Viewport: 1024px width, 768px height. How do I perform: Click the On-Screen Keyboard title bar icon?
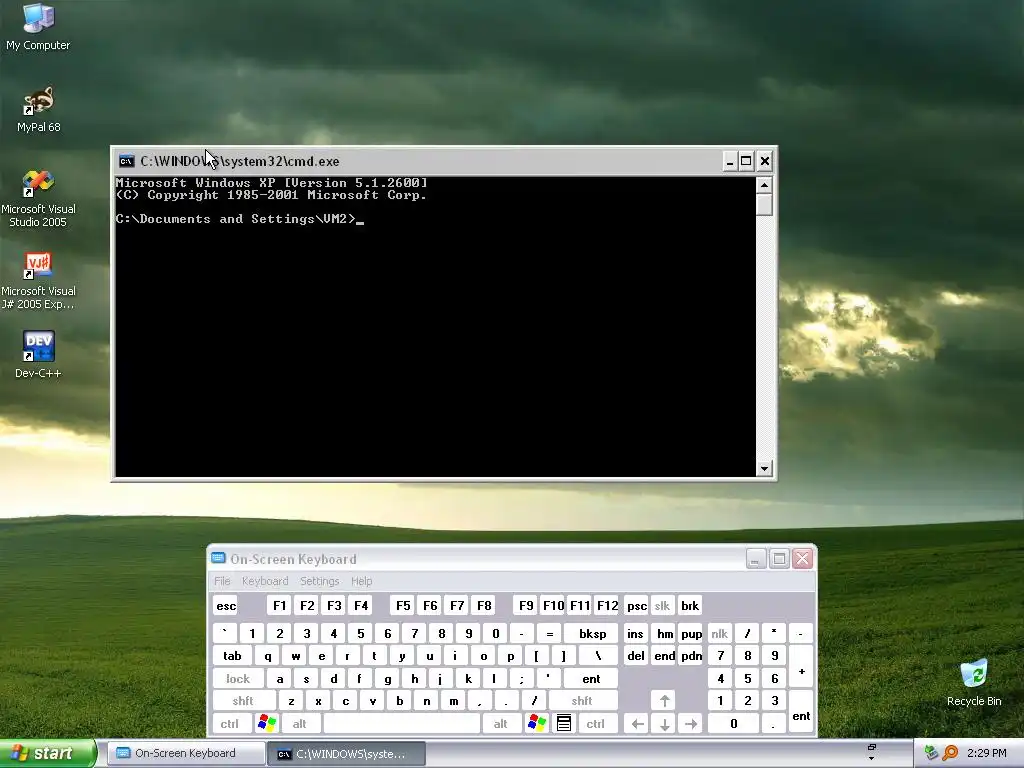(x=218, y=558)
